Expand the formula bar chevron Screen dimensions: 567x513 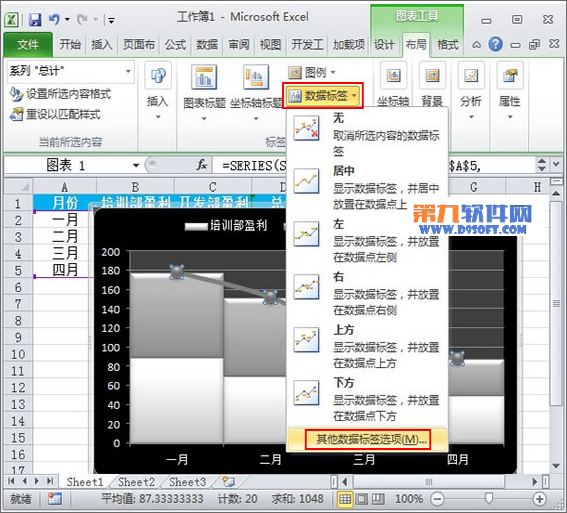tap(556, 165)
